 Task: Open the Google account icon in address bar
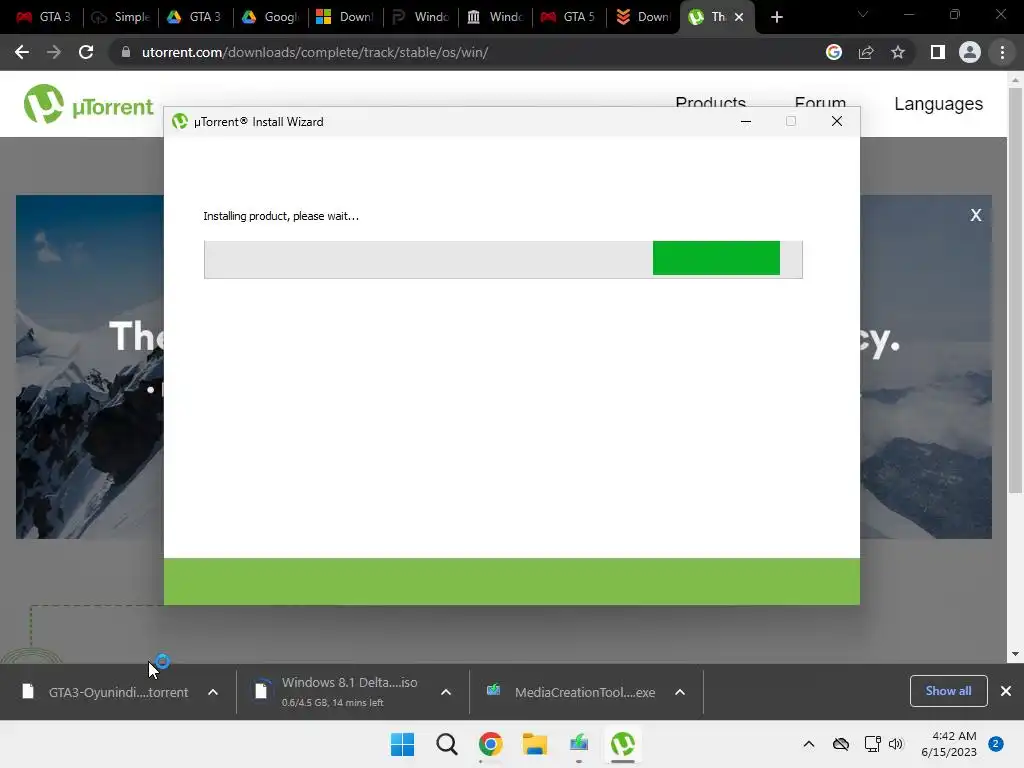(834, 52)
